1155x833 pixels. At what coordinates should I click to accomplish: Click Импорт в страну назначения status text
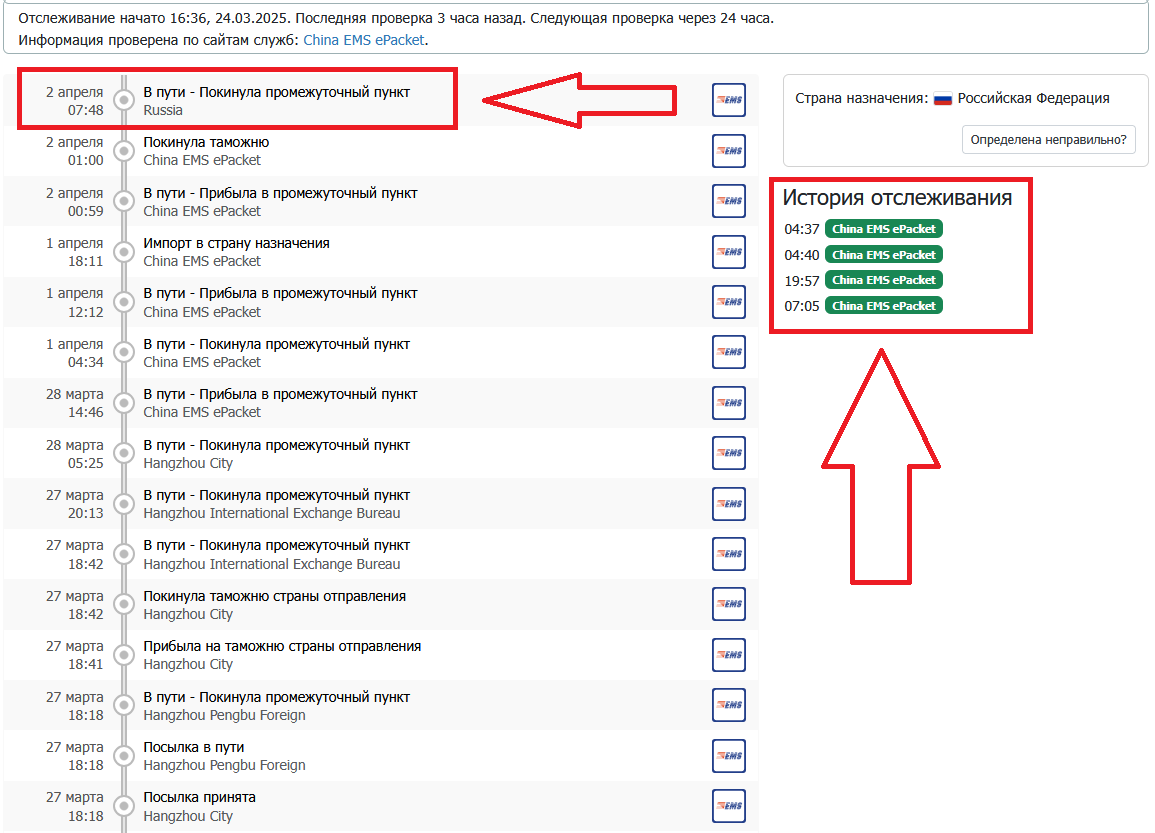236,243
